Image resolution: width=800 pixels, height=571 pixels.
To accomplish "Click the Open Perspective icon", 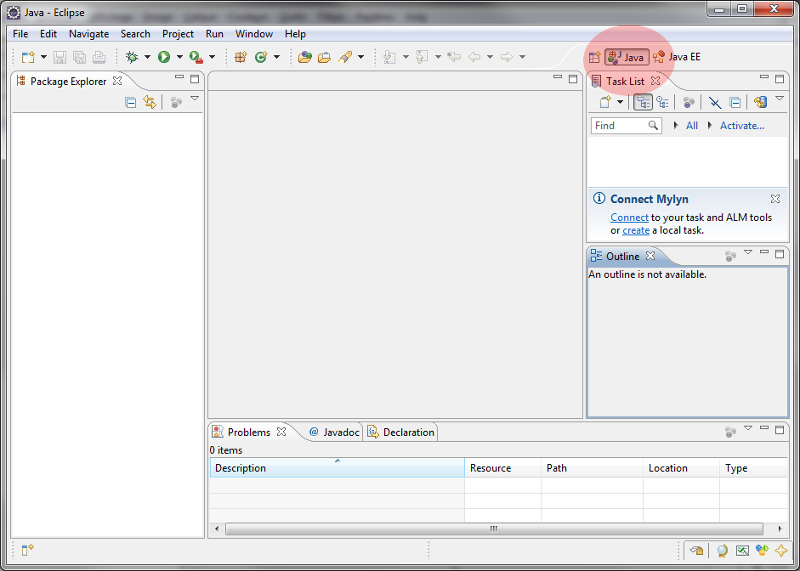I will [594, 57].
